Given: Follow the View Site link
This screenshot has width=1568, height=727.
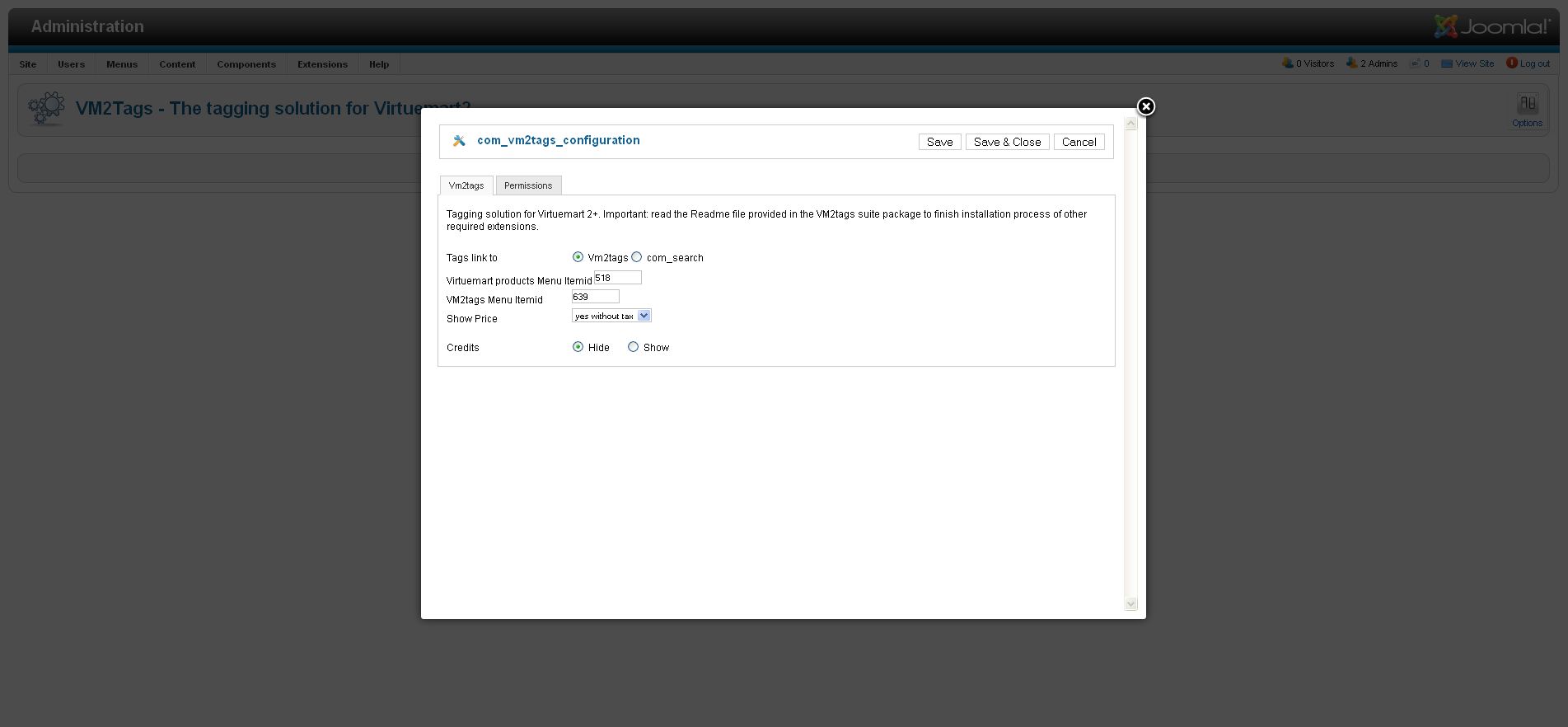Looking at the screenshot, I should [x=1474, y=63].
